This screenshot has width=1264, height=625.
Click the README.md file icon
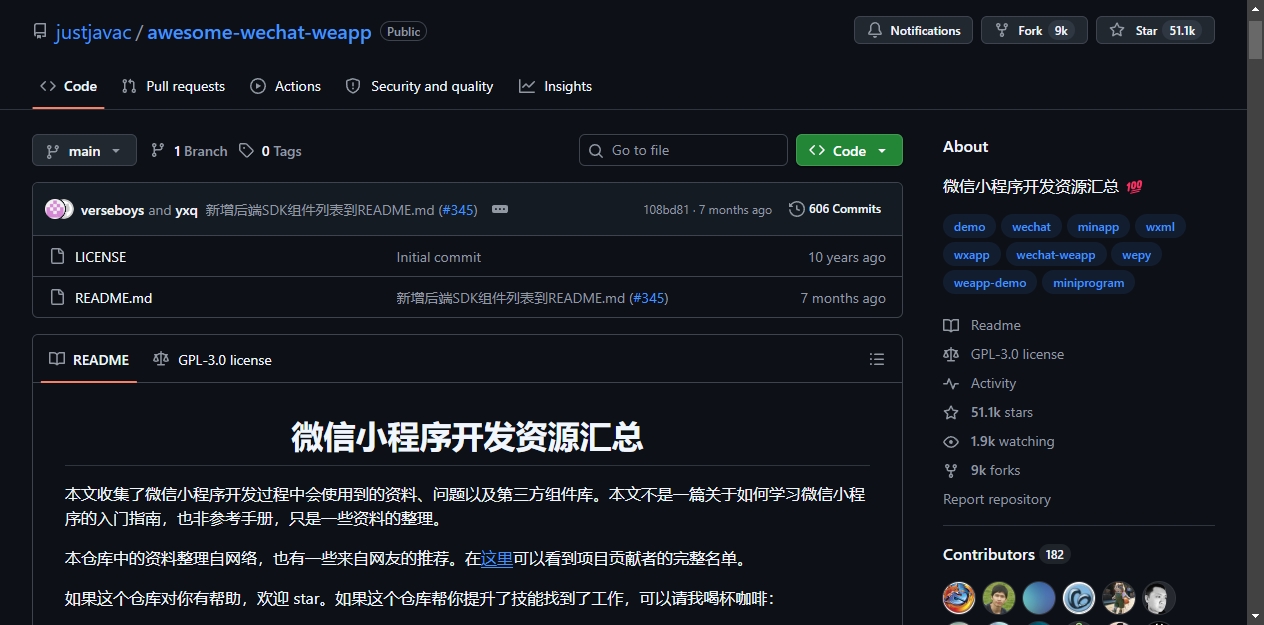57,298
